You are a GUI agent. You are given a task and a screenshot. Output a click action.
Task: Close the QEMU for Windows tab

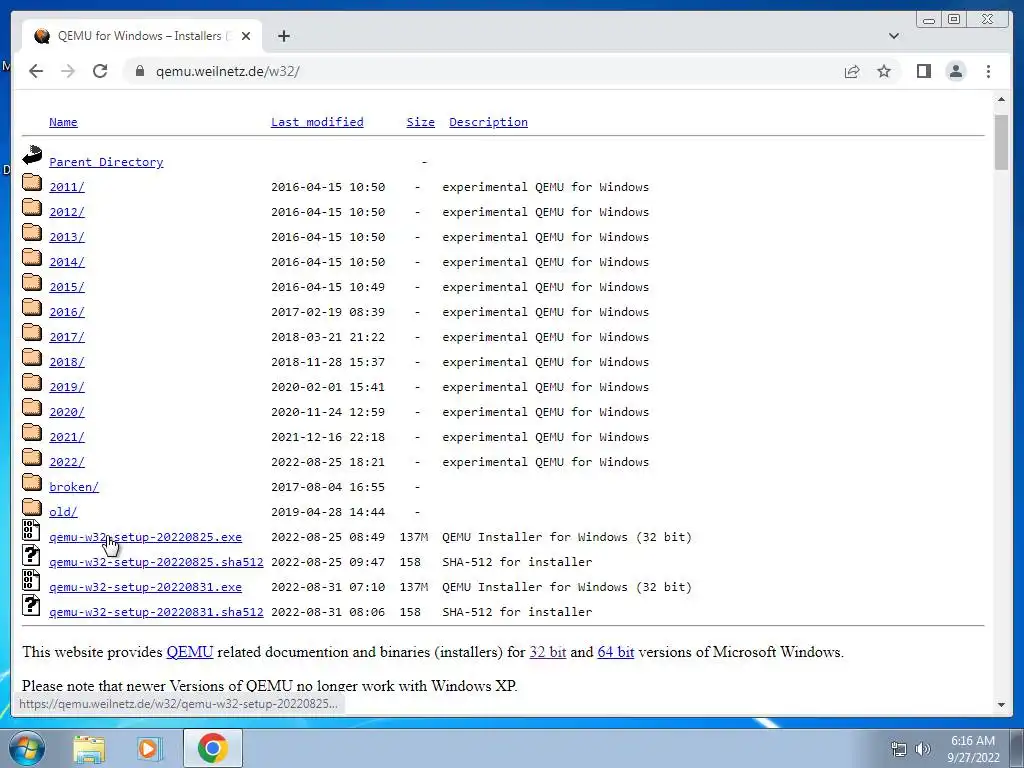(246, 36)
